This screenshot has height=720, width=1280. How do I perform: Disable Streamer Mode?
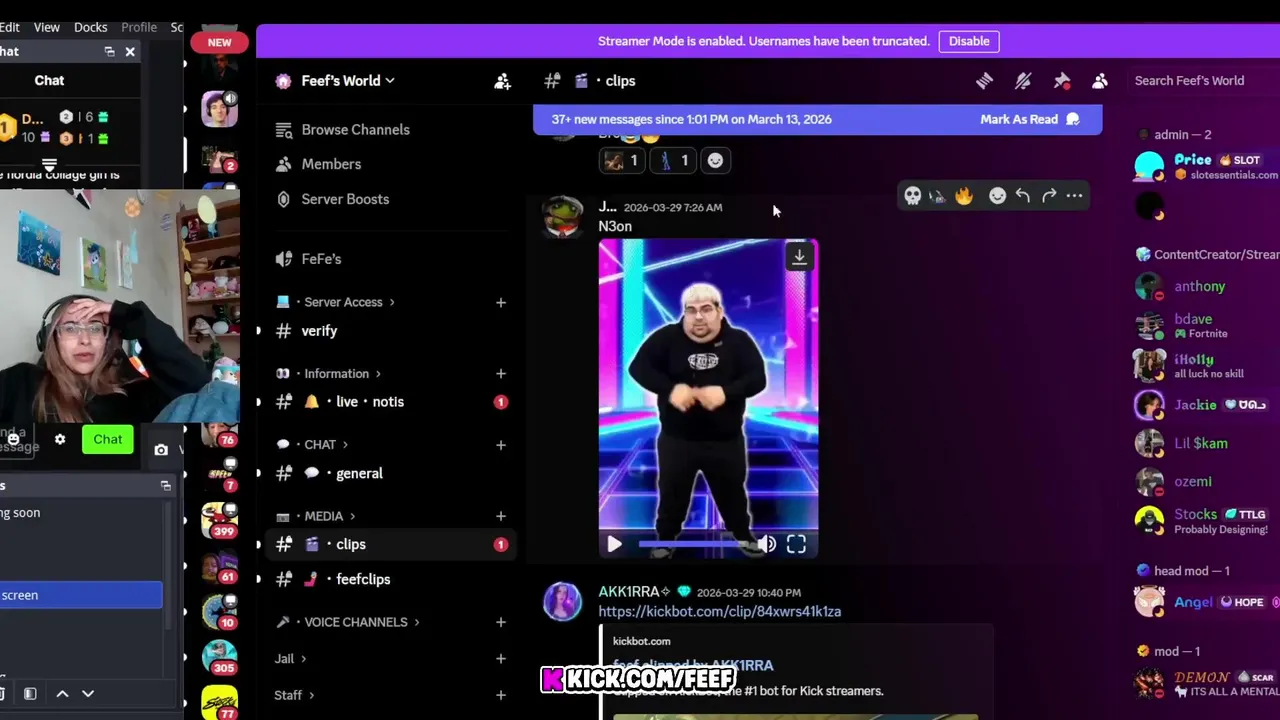point(969,41)
